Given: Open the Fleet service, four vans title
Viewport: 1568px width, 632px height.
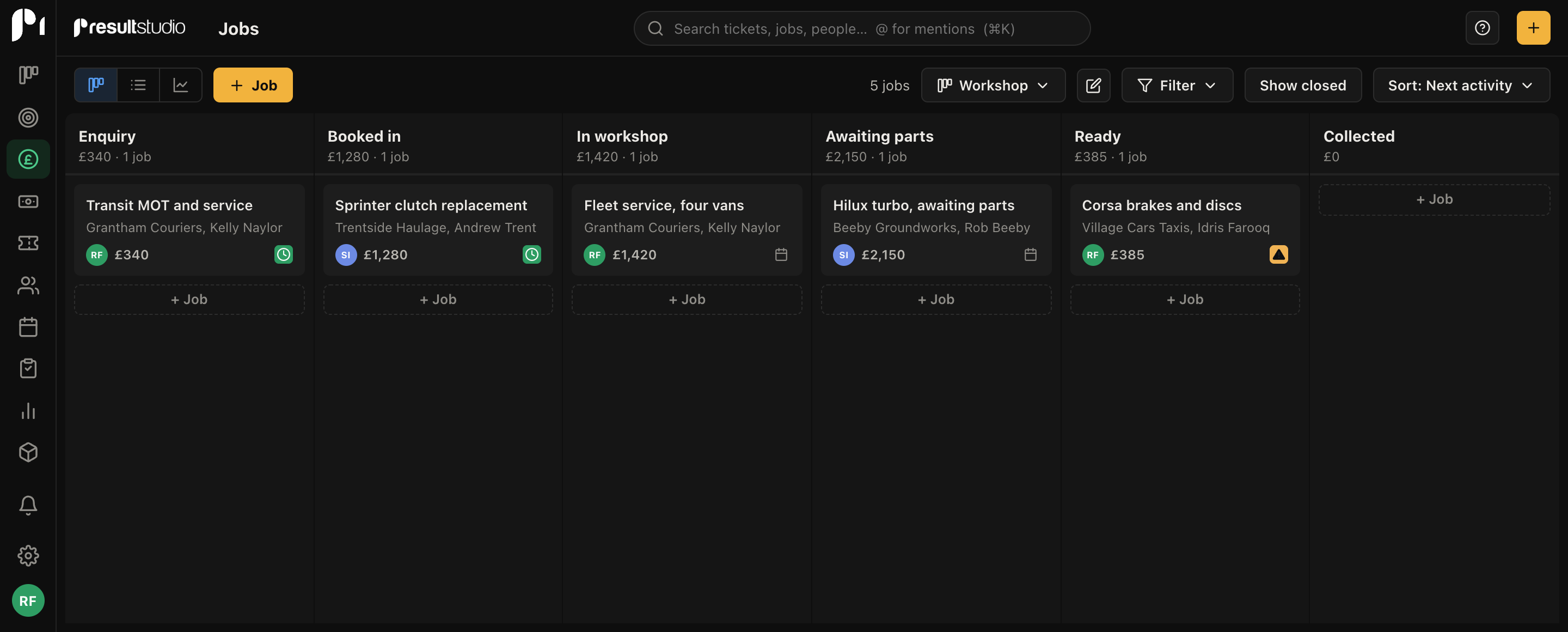Looking at the screenshot, I should coord(664,205).
